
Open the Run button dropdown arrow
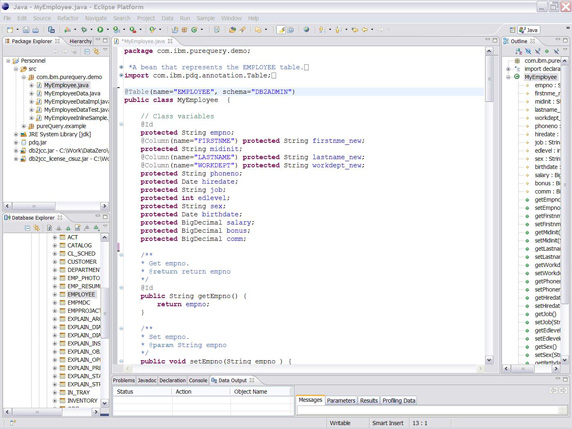pos(107,30)
